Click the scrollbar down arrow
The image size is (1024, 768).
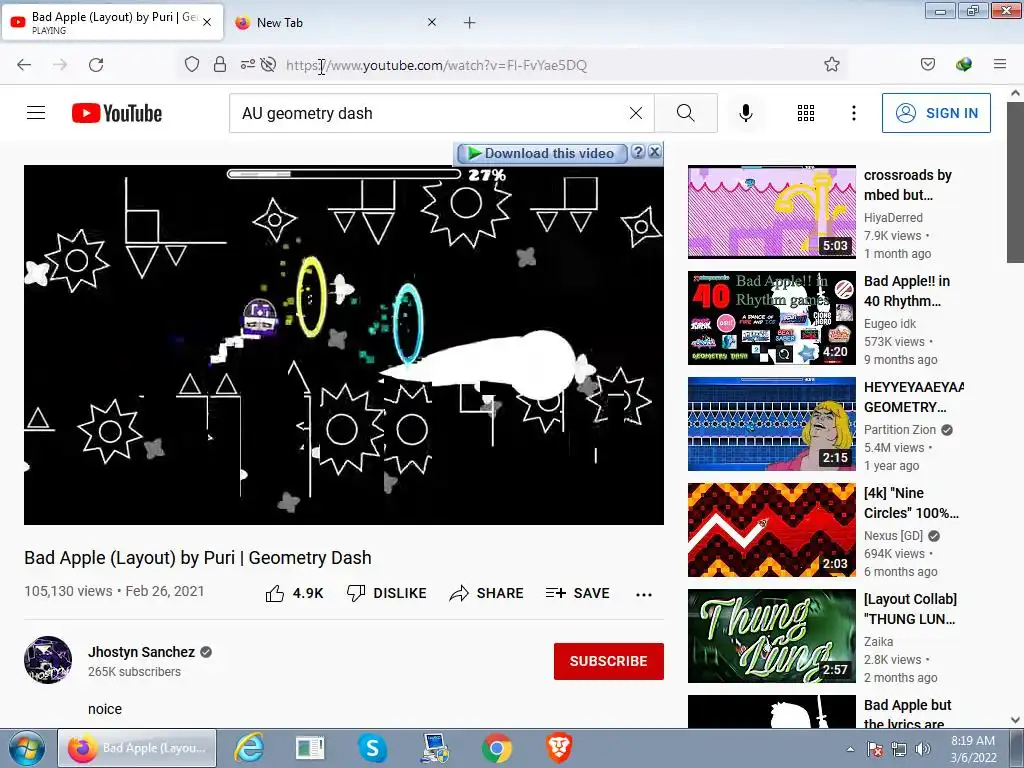click(x=1015, y=720)
